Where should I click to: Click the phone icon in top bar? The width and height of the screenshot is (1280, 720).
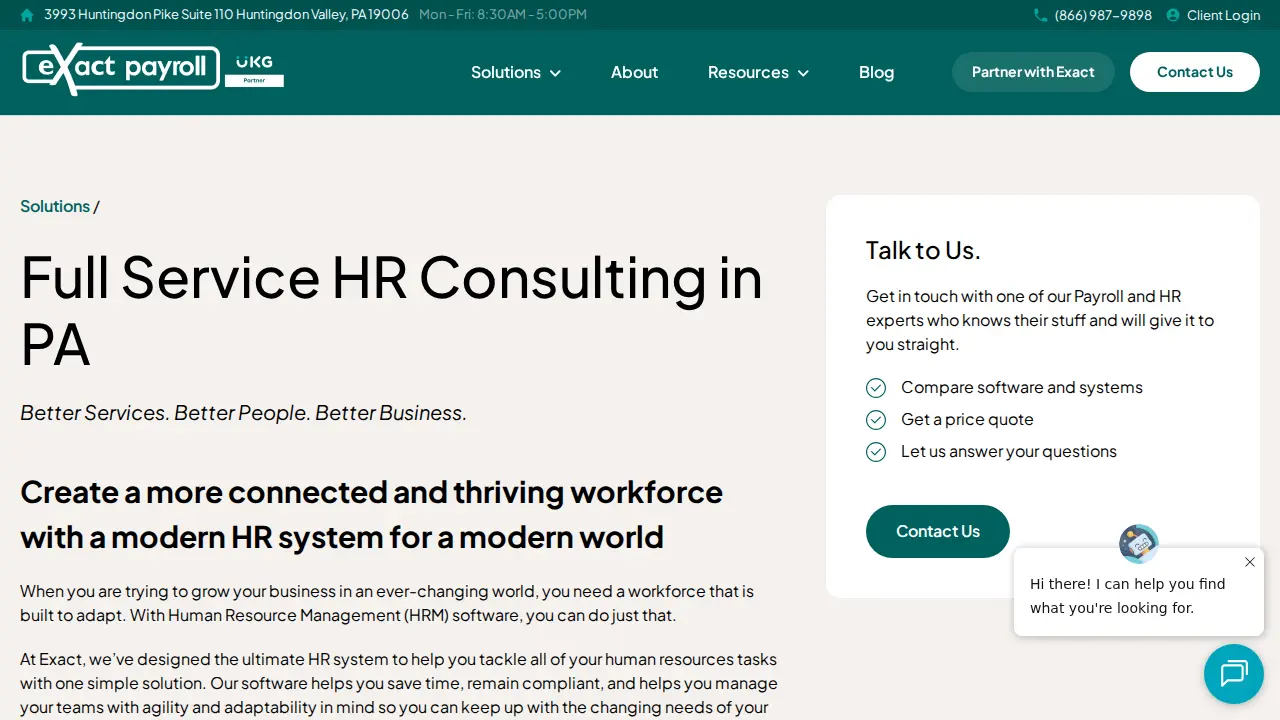point(1040,15)
